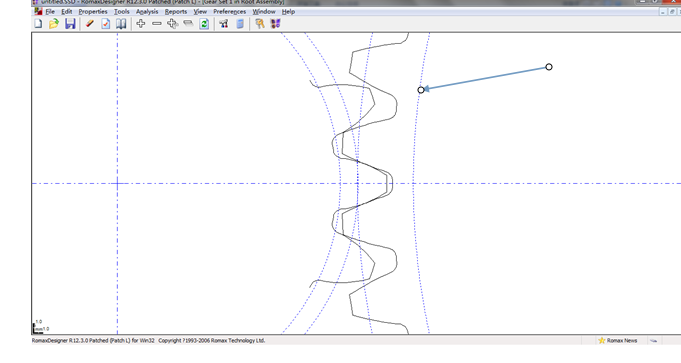This screenshot has width=681, height=363.
Task: Click the Romax News button in the status bar
Action: coord(618,340)
